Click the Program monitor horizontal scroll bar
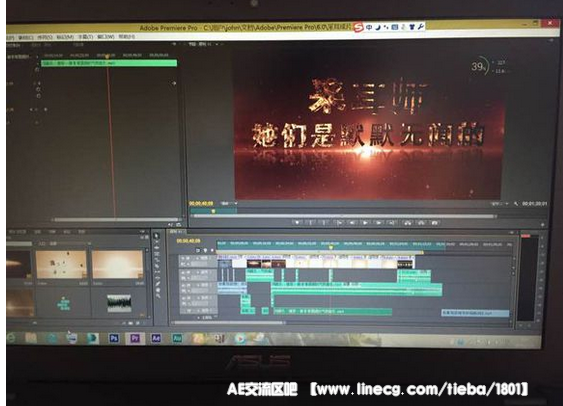Viewport: 563px width, 406px height. point(343,216)
